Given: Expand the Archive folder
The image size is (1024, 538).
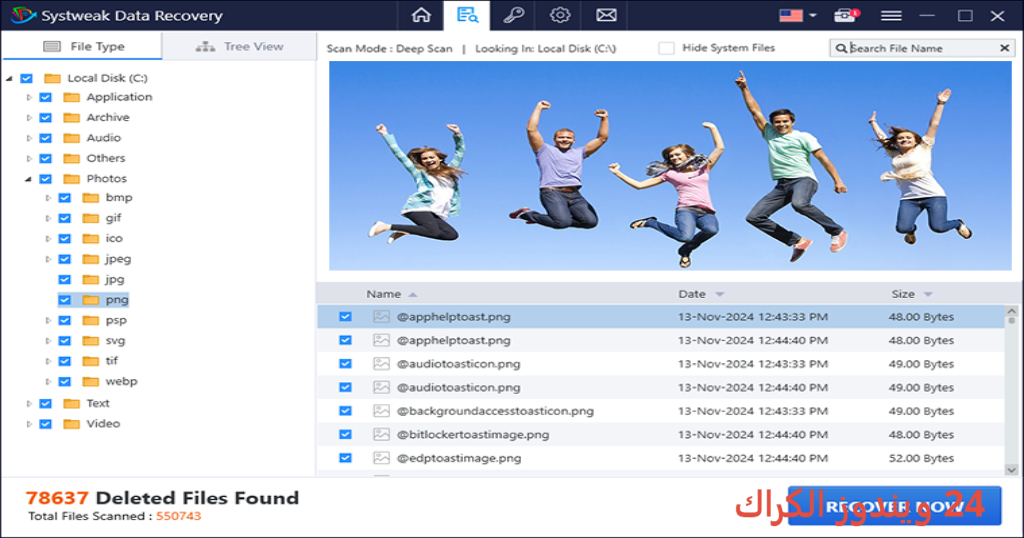Looking at the screenshot, I should coord(29,118).
